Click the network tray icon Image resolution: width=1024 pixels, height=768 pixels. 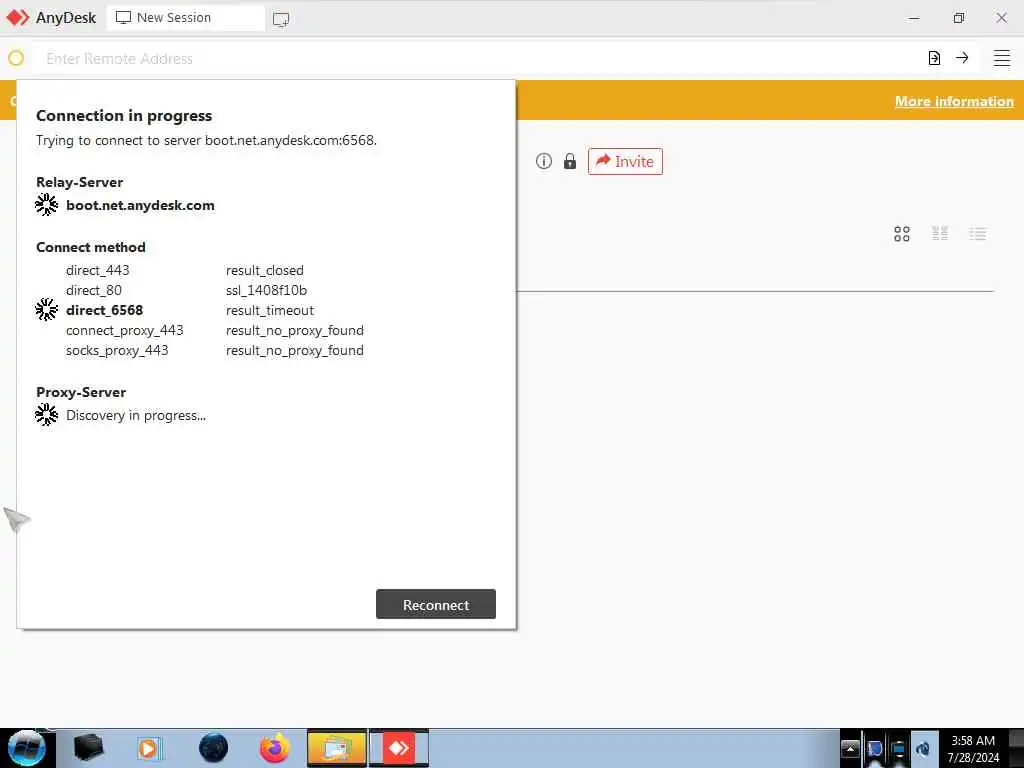tap(899, 748)
